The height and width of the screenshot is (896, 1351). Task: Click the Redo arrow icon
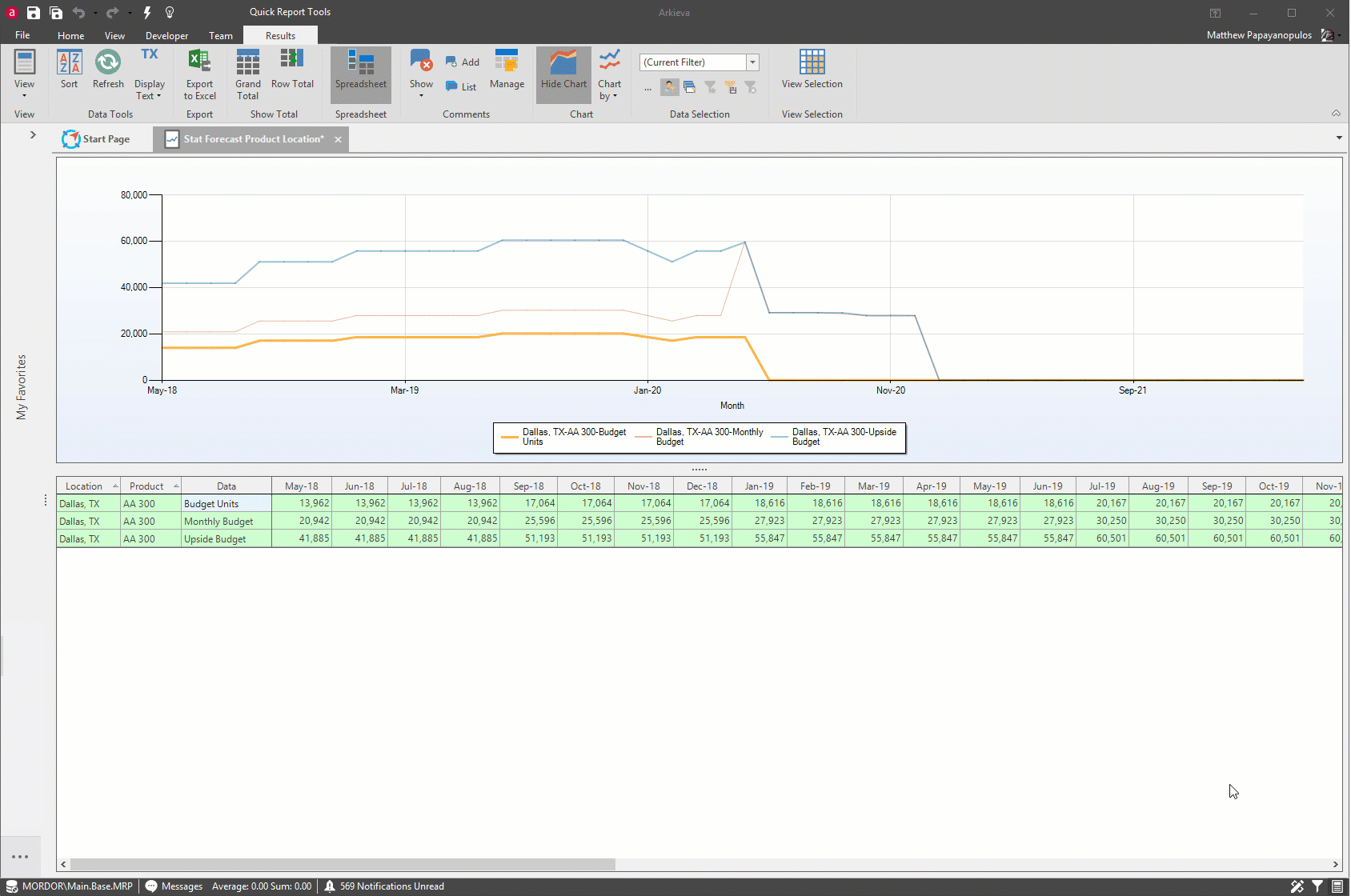click(x=112, y=13)
